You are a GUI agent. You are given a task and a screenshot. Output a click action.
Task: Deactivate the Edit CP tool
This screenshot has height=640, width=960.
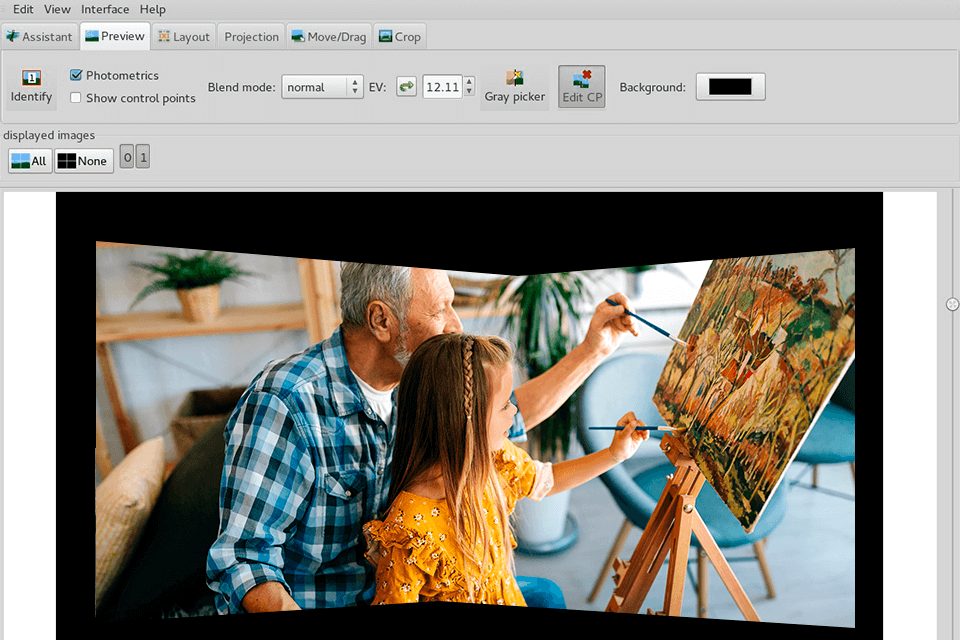(x=581, y=86)
